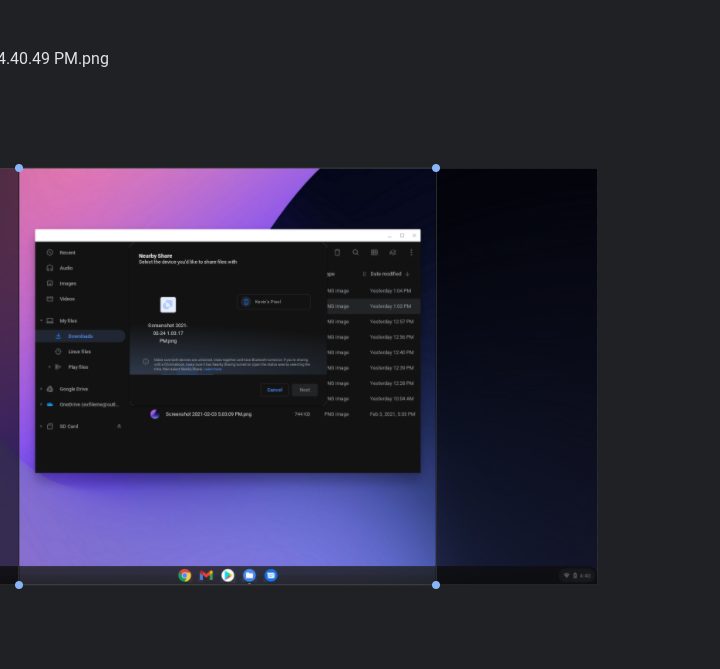Open the status tray with clock and battery
This screenshot has width=720, height=669.
click(x=577, y=576)
